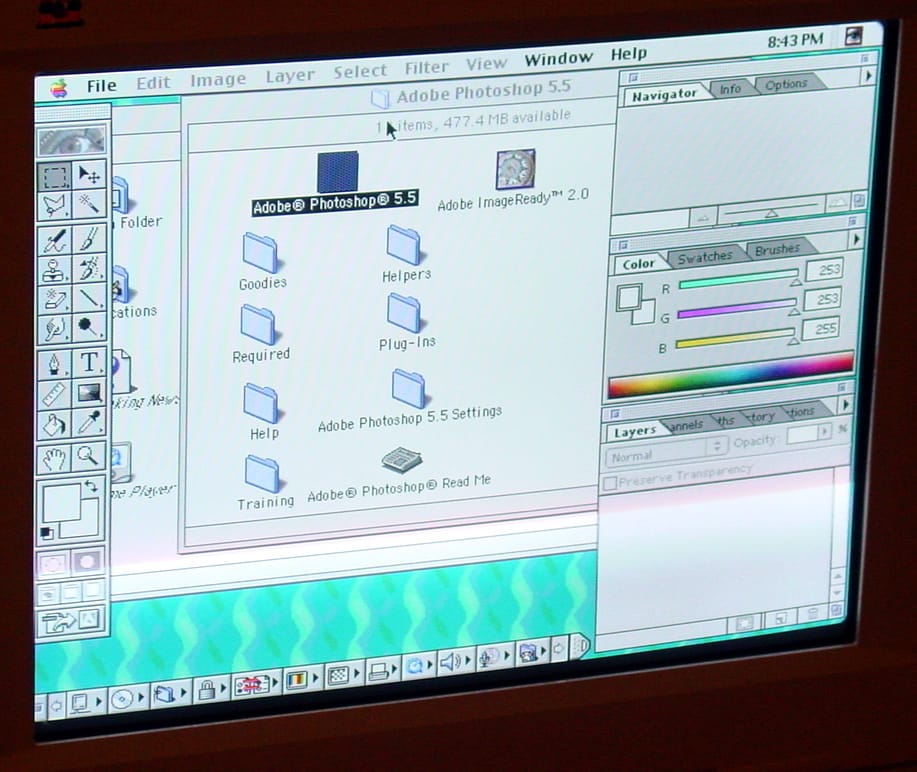917x772 pixels.
Task: Select the Rectangular Marquee tool
Action: (54, 177)
